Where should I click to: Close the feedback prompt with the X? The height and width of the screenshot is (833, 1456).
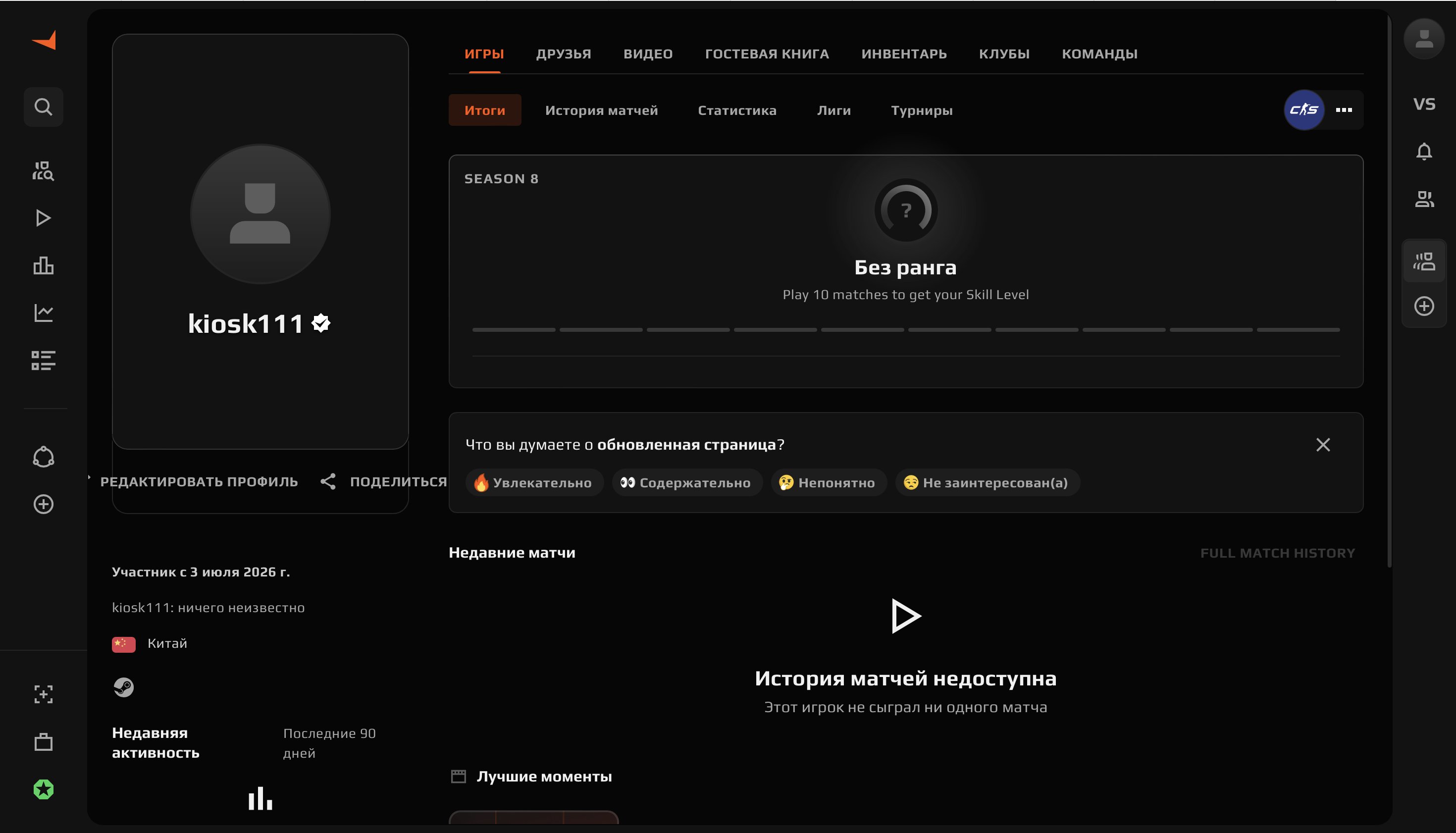1323,445
